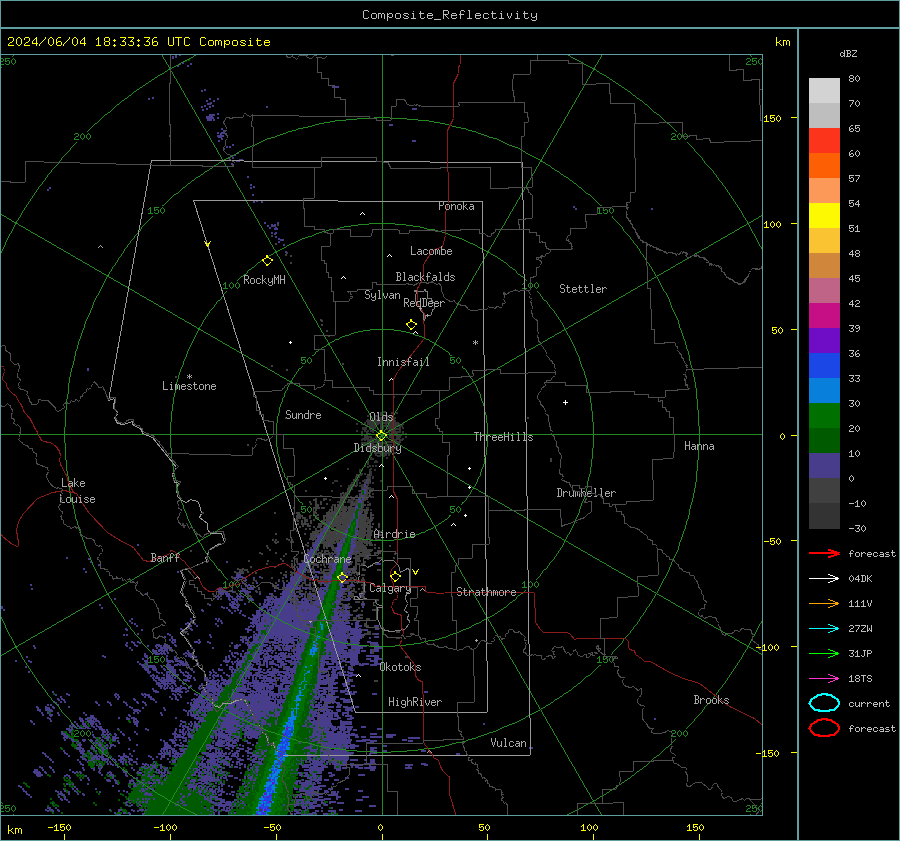
Task: Pick the brown 45–48 dBZ color swatch
Action: [824, 266]
